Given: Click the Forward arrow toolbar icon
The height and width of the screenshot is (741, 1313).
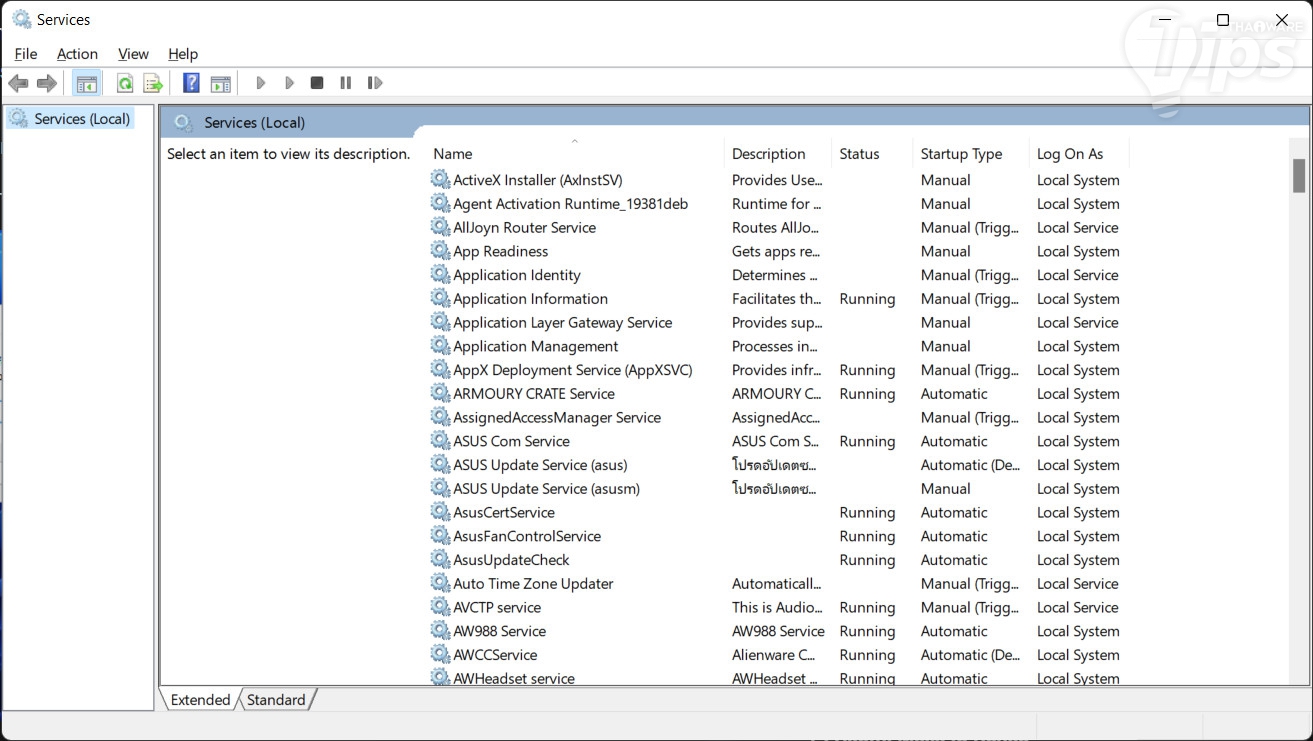Looking at the screenshot, I should tap(46, 83).
